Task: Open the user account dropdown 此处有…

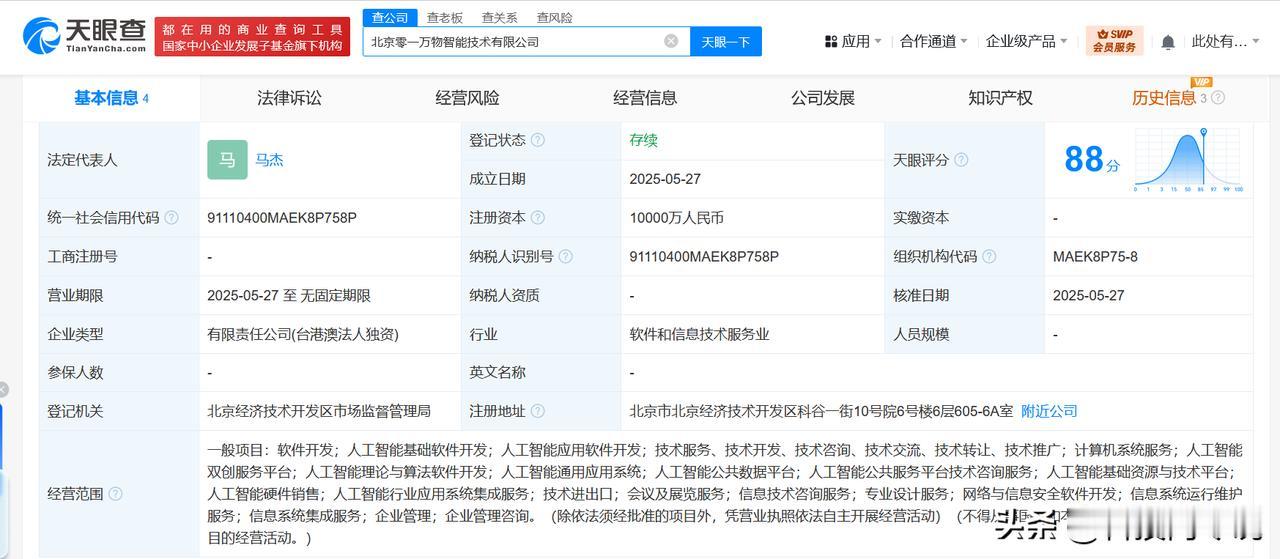Action: coord(1226,41)
